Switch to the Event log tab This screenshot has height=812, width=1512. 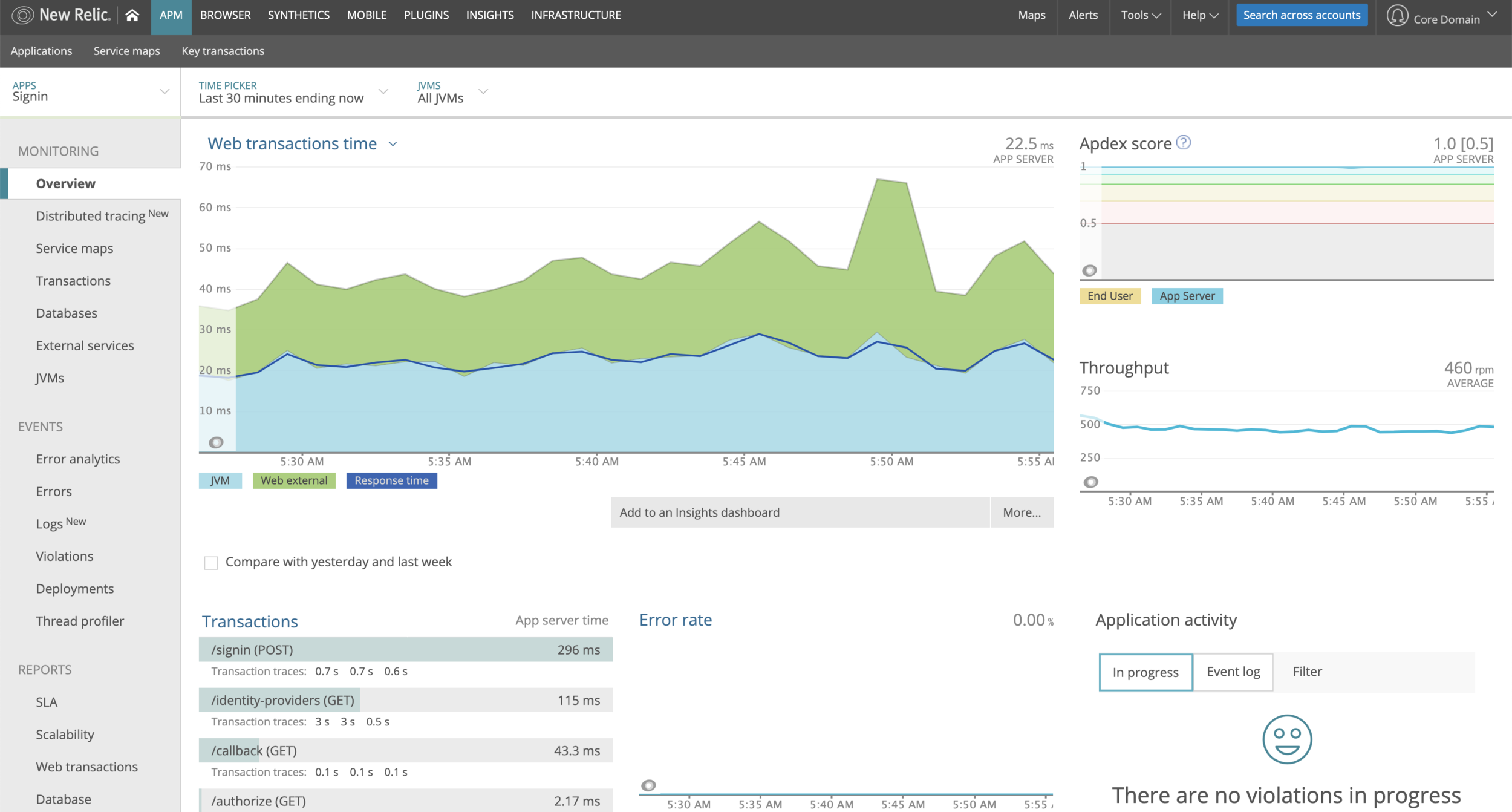1233,672
